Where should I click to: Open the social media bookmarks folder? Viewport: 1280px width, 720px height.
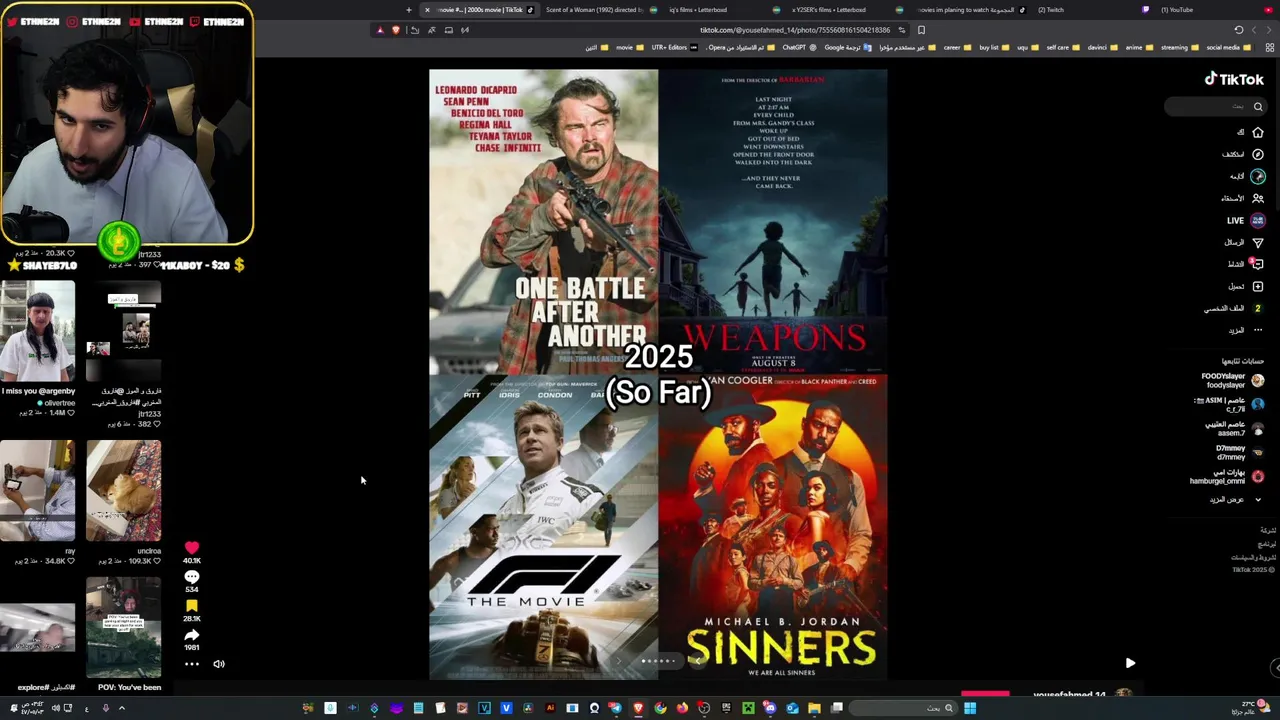tap(1228, 47)
